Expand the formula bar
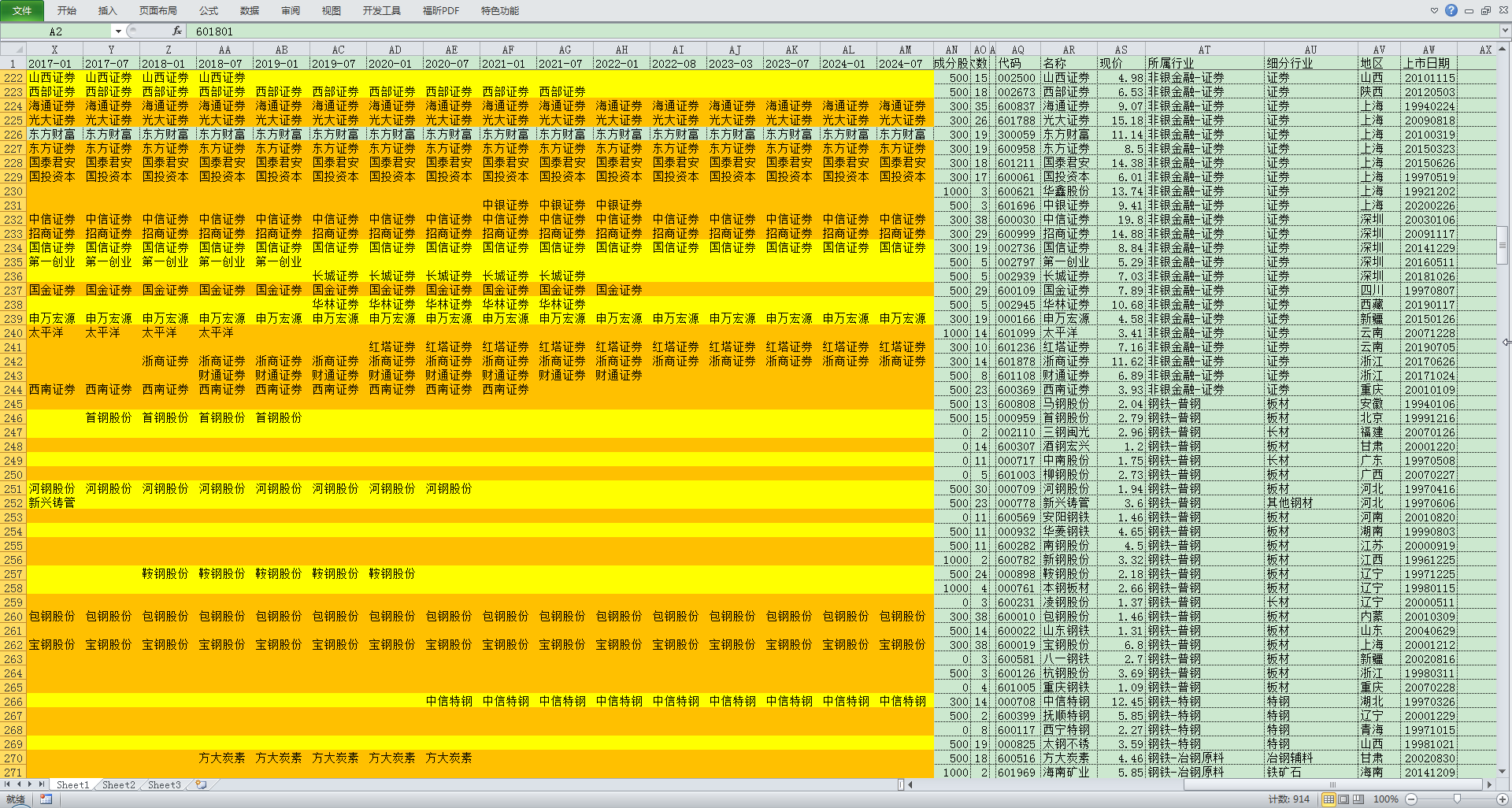The image size is (1512, 808). [x=1504, y=32]
